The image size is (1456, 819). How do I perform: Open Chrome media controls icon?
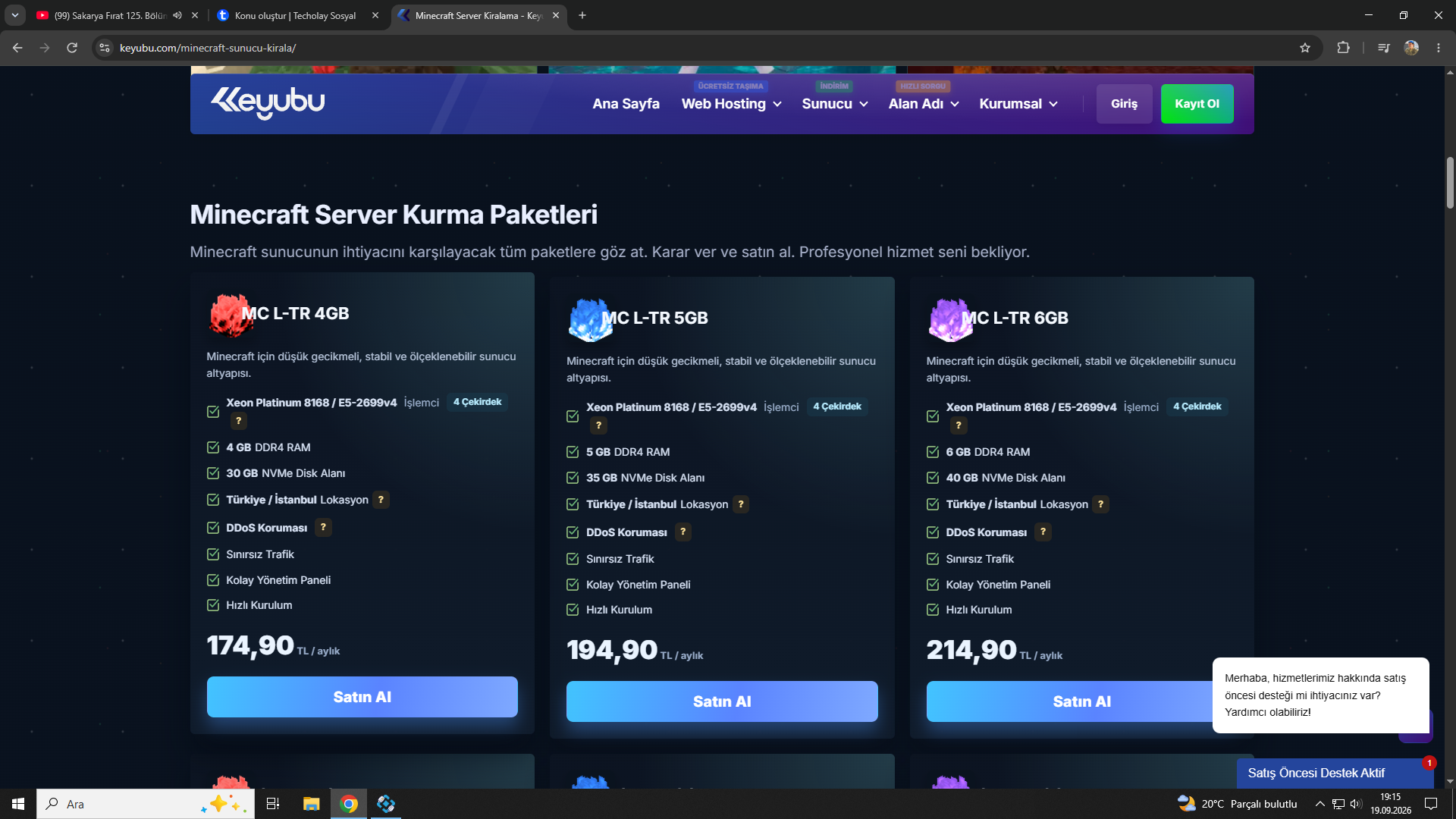[1384, 48]
